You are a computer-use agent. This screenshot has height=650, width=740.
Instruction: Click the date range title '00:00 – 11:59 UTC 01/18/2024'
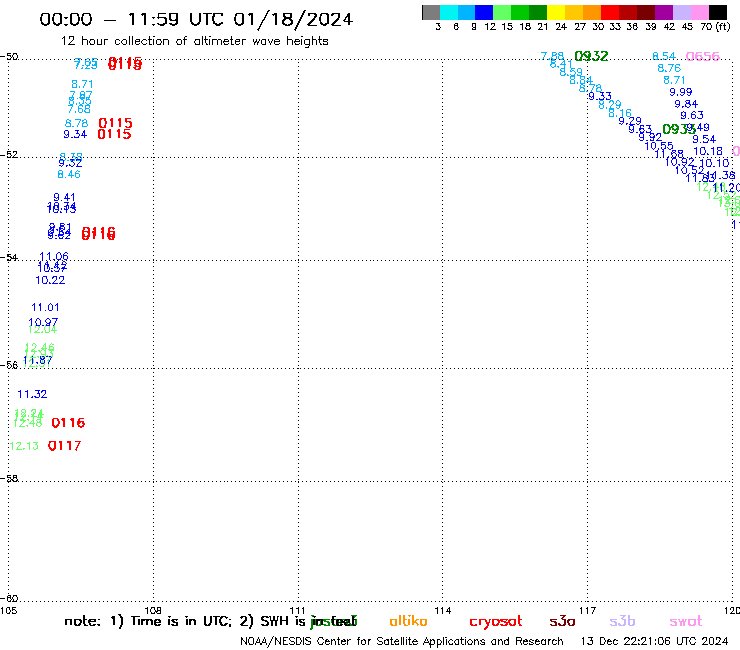coord(196,19)
